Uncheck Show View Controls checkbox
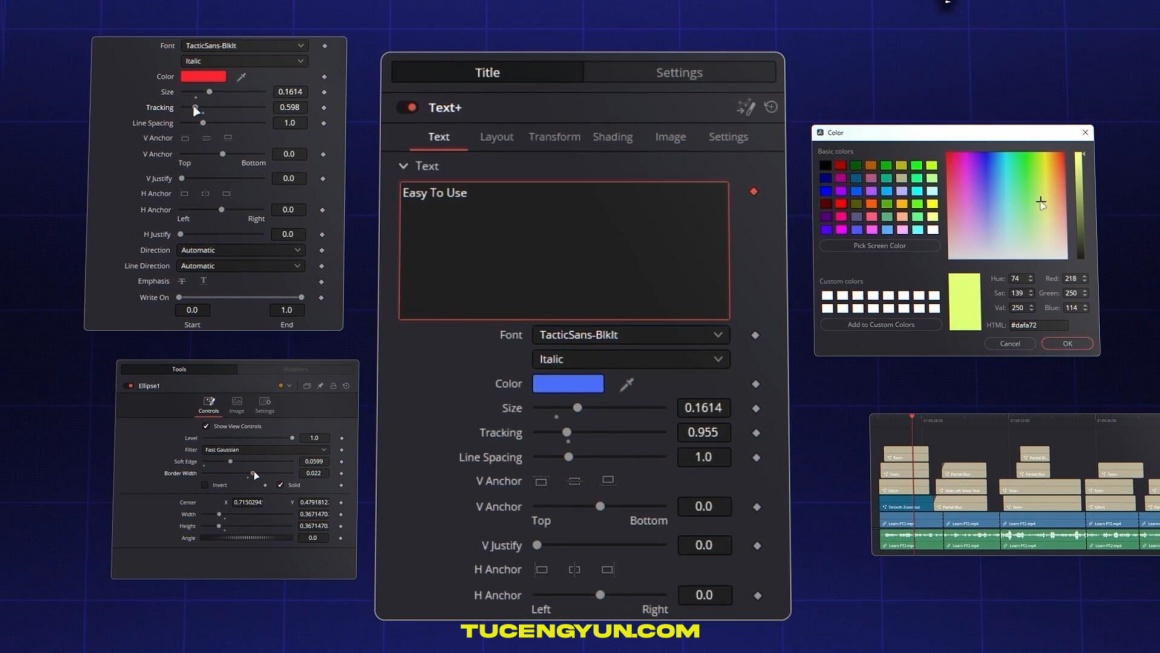 (207, 426)
